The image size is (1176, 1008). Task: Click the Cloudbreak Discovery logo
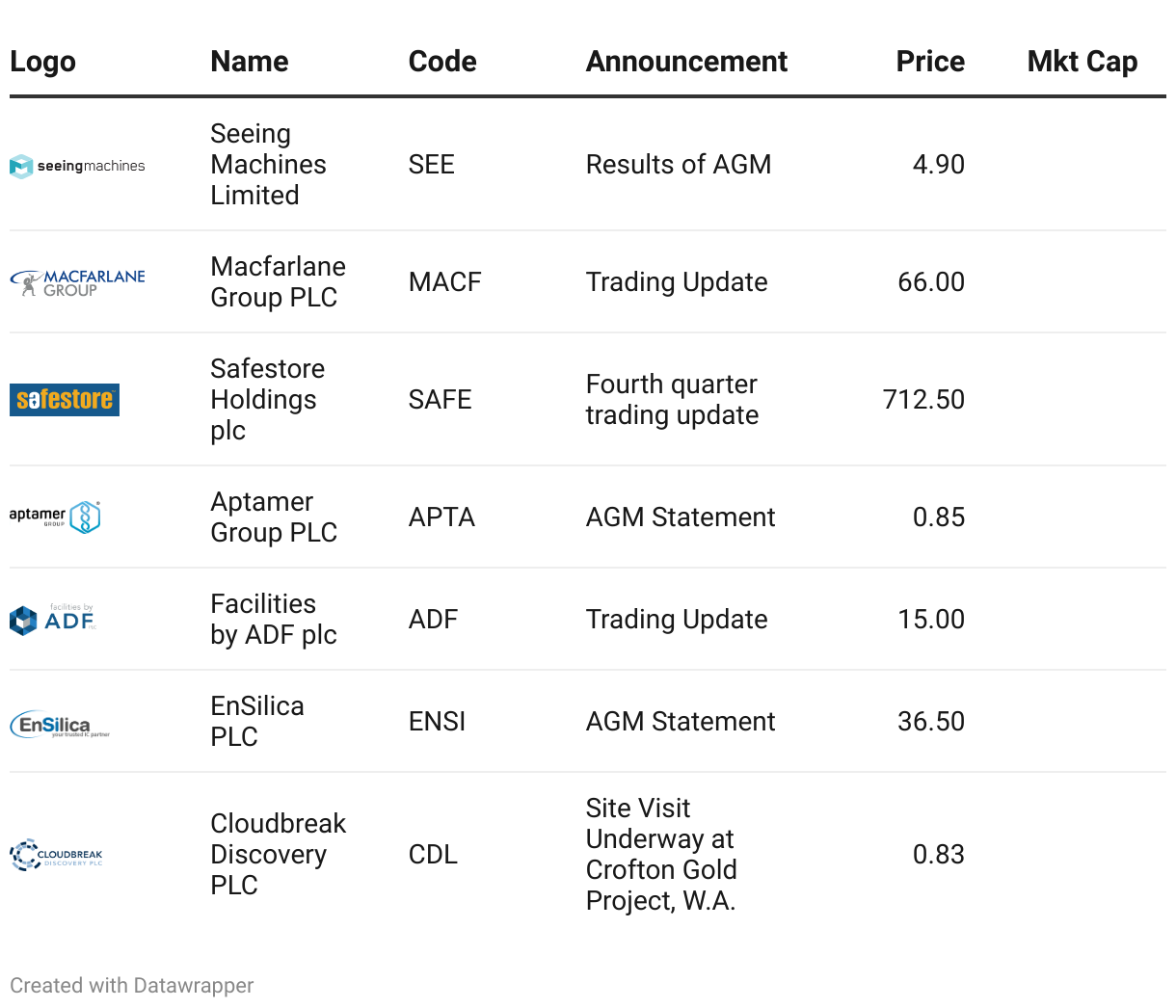(x=56, y=855)
